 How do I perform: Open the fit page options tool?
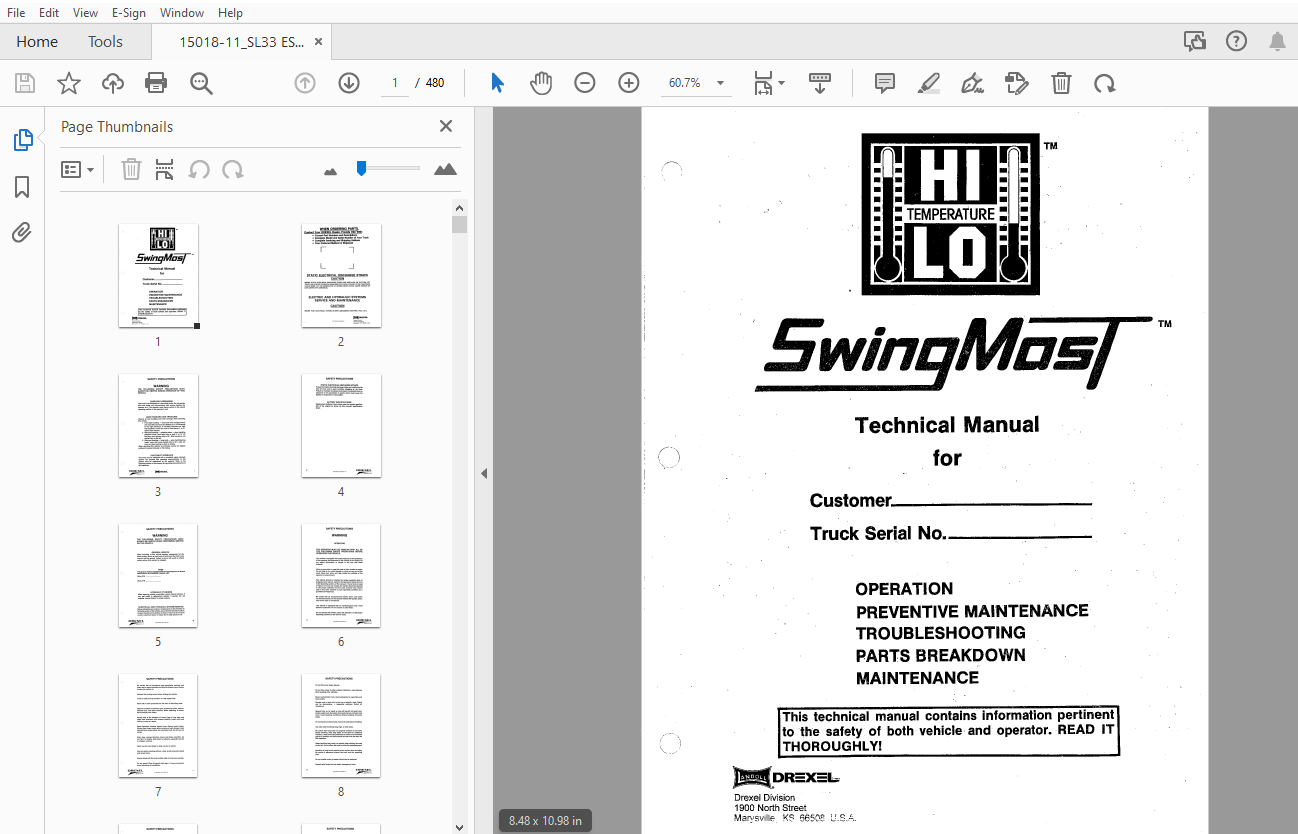point(768,83)
